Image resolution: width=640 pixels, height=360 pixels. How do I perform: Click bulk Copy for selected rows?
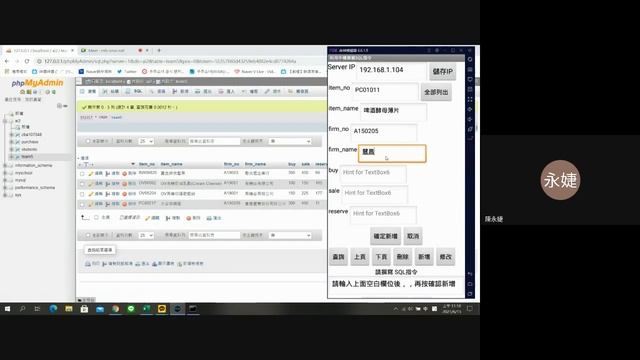tap(173, 218)
